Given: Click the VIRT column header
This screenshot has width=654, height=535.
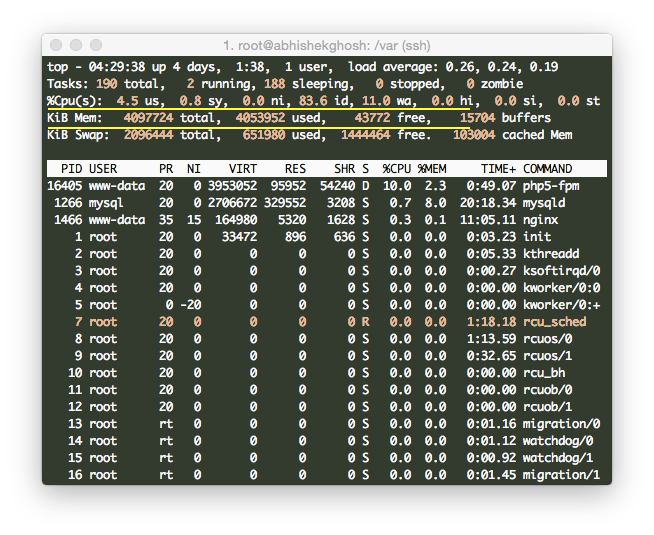Looking at the screenshot, I should (243, 169).
